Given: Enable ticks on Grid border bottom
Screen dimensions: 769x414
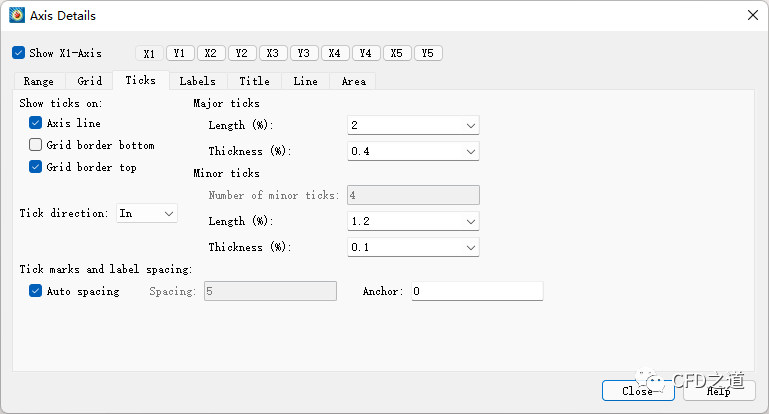Looking at the screenshot, I should pyautogui.click(x=36, y=145).
